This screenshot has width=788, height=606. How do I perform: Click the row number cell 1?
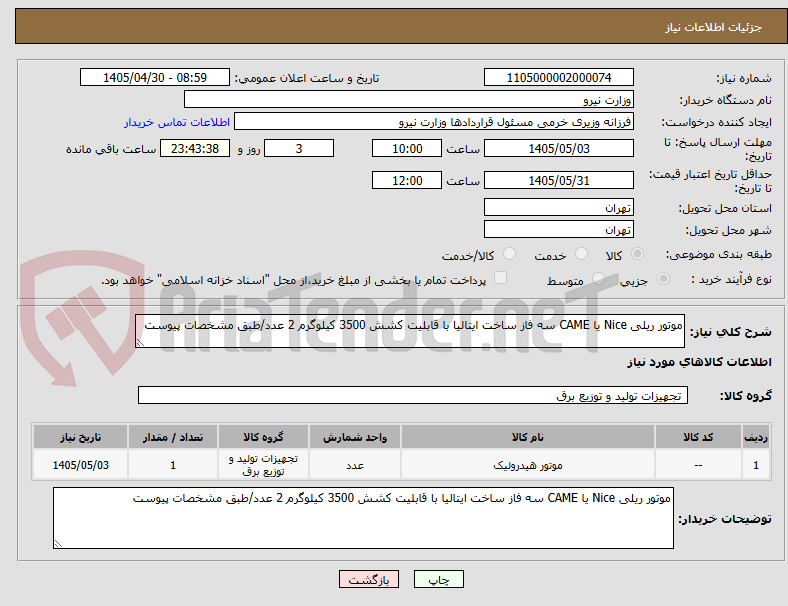pos(755,465)
